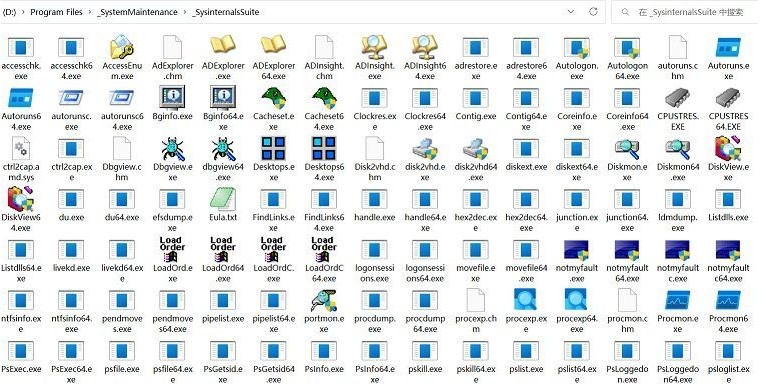Viewport: 766px width, 384px height.
Task: Select the AccessEnum.exe keys icon
Action: 122,47
